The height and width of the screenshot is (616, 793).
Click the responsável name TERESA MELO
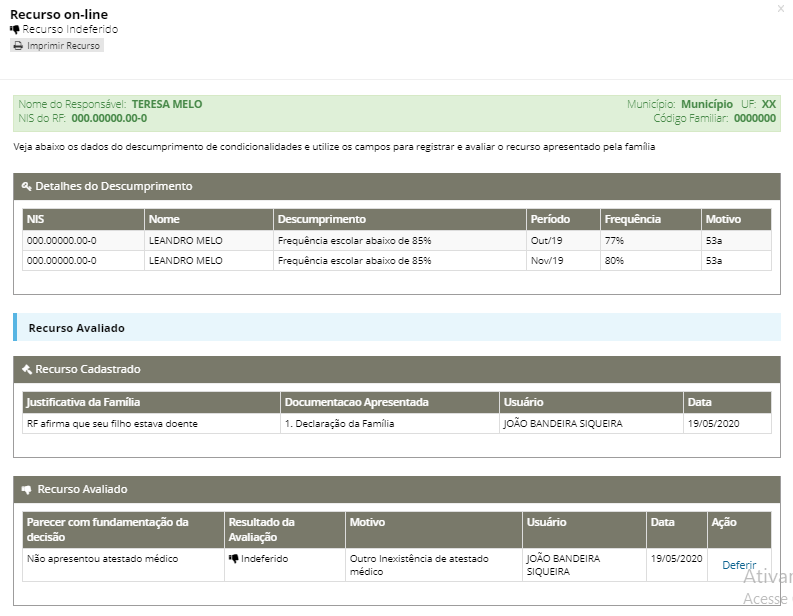click(167, 104)
